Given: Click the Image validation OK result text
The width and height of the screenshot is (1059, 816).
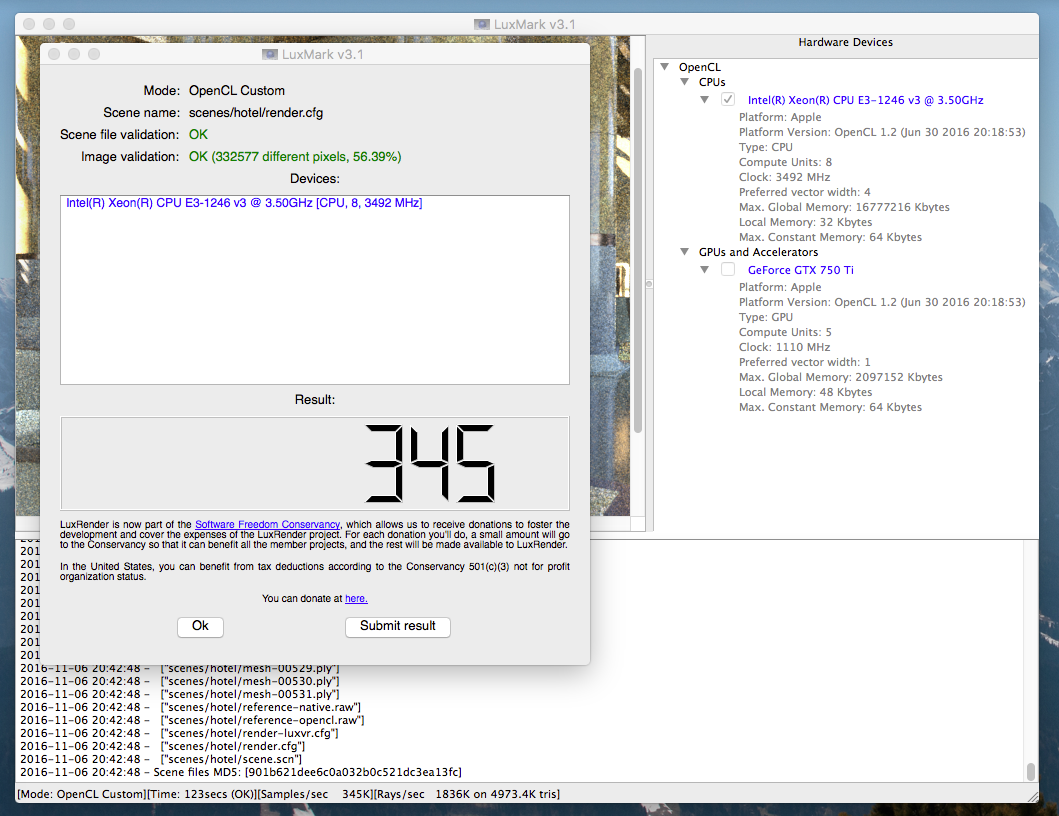Looking at the screenshot, I should click(x=295, y=157).
